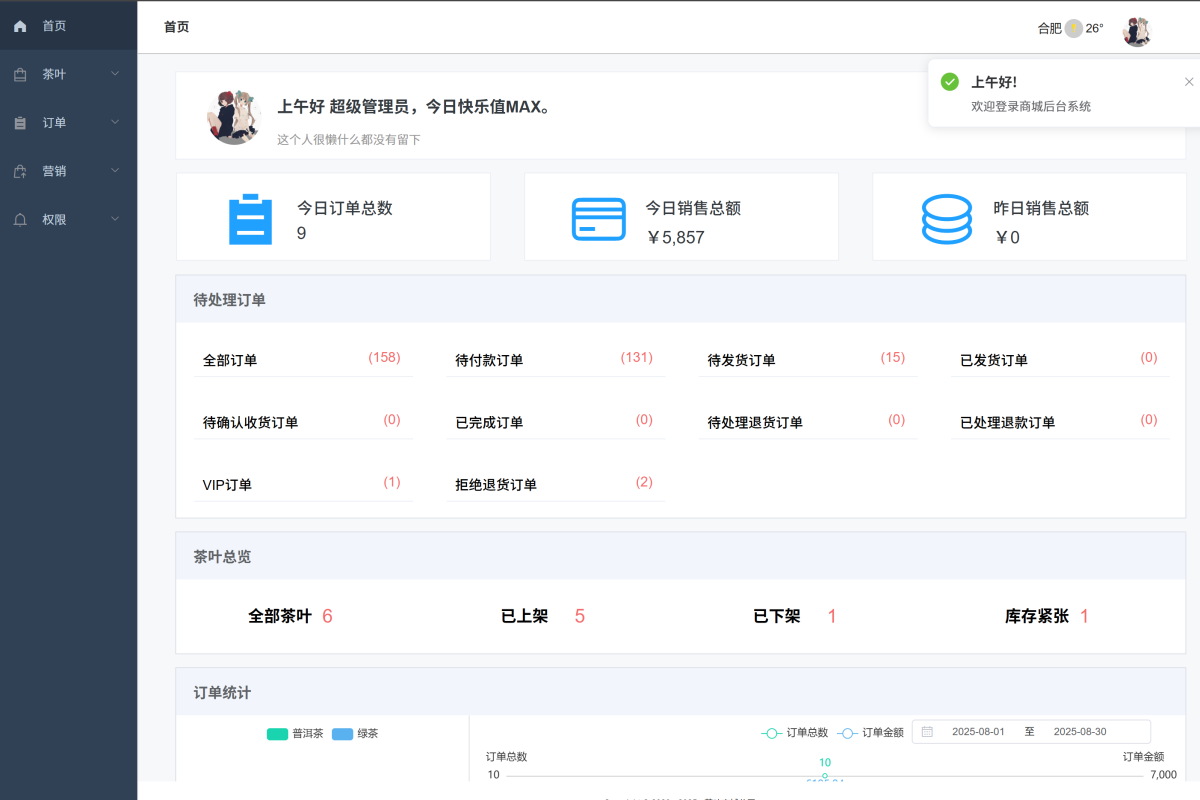Click the 首页 breadcrumb at the top
1200x800 pixels.
pos(176,28)
